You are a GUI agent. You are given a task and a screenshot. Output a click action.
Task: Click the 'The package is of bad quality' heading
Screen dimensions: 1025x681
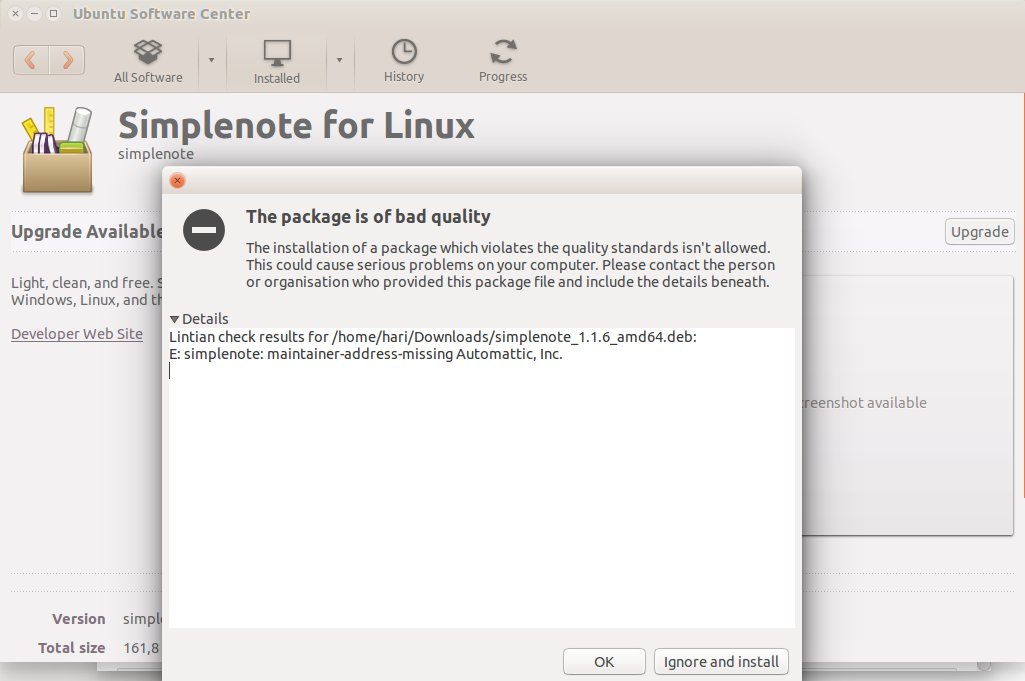pyautogui.click(x=368, y=216)
